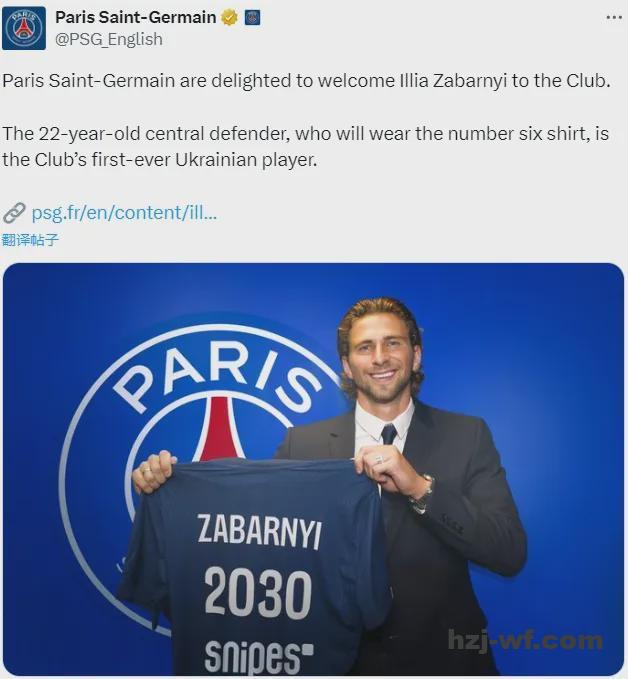Open the psg.fr/en/content link

124,213
